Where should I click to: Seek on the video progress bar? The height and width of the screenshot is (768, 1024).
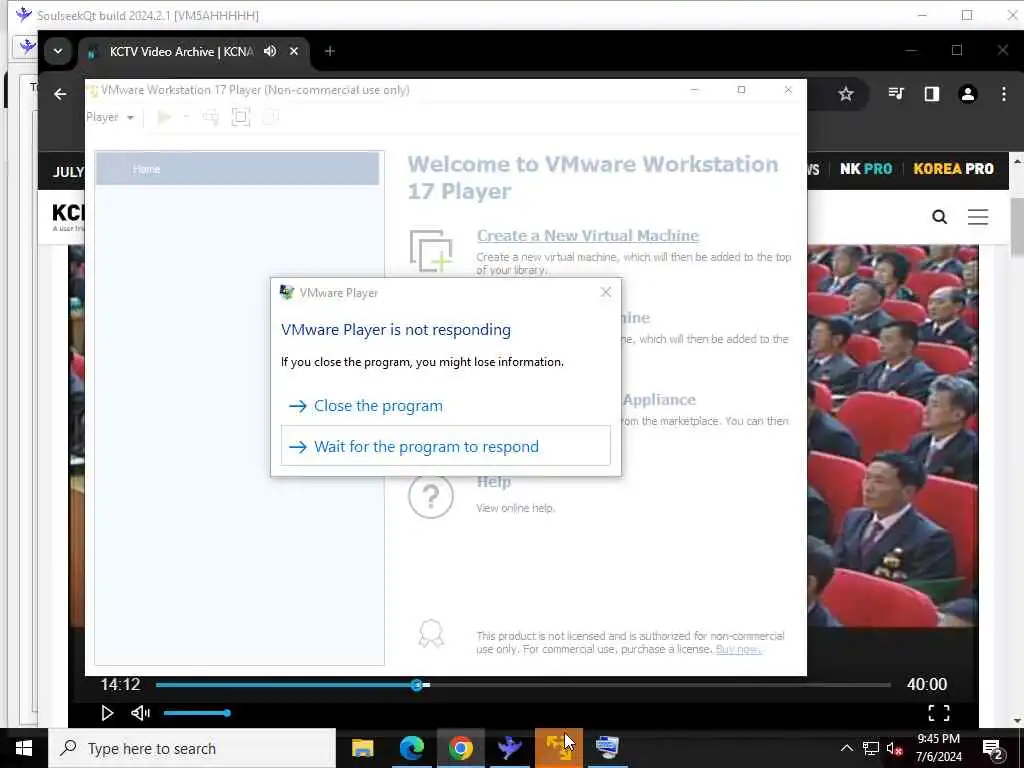click(x=522, y=684)
